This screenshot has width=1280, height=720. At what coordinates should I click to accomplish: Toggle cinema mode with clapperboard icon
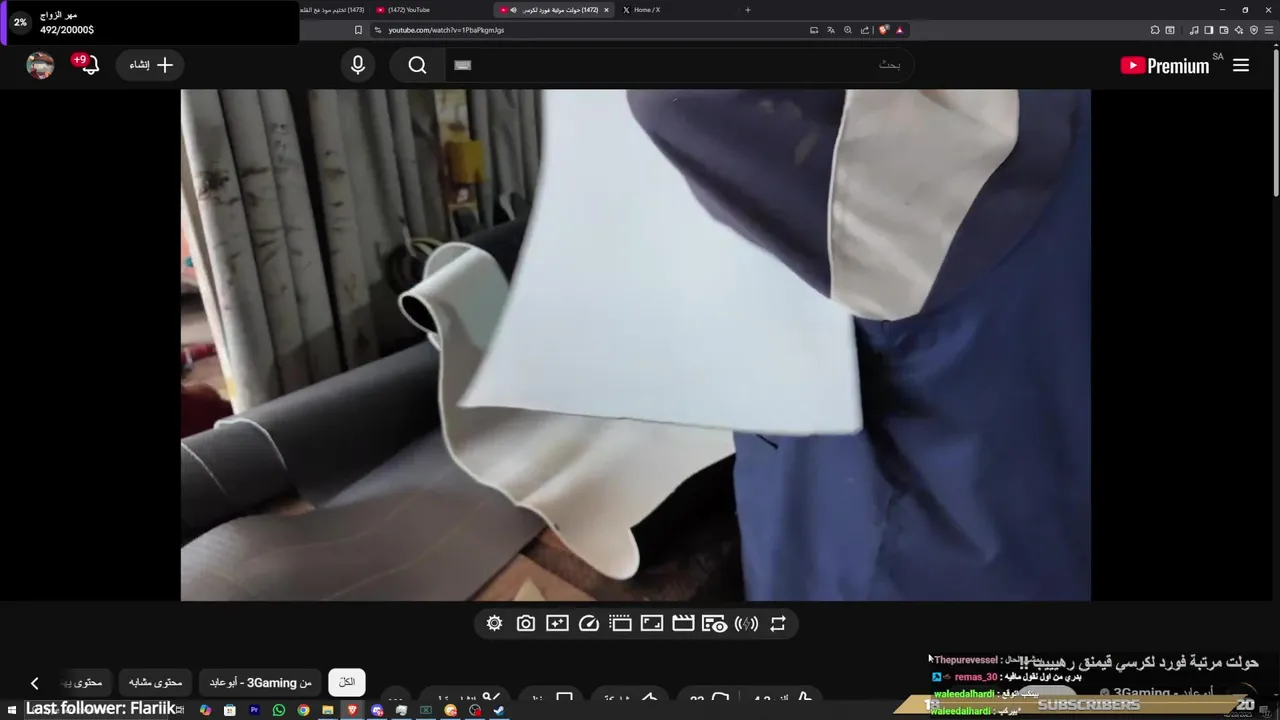(x=683, y=623)
